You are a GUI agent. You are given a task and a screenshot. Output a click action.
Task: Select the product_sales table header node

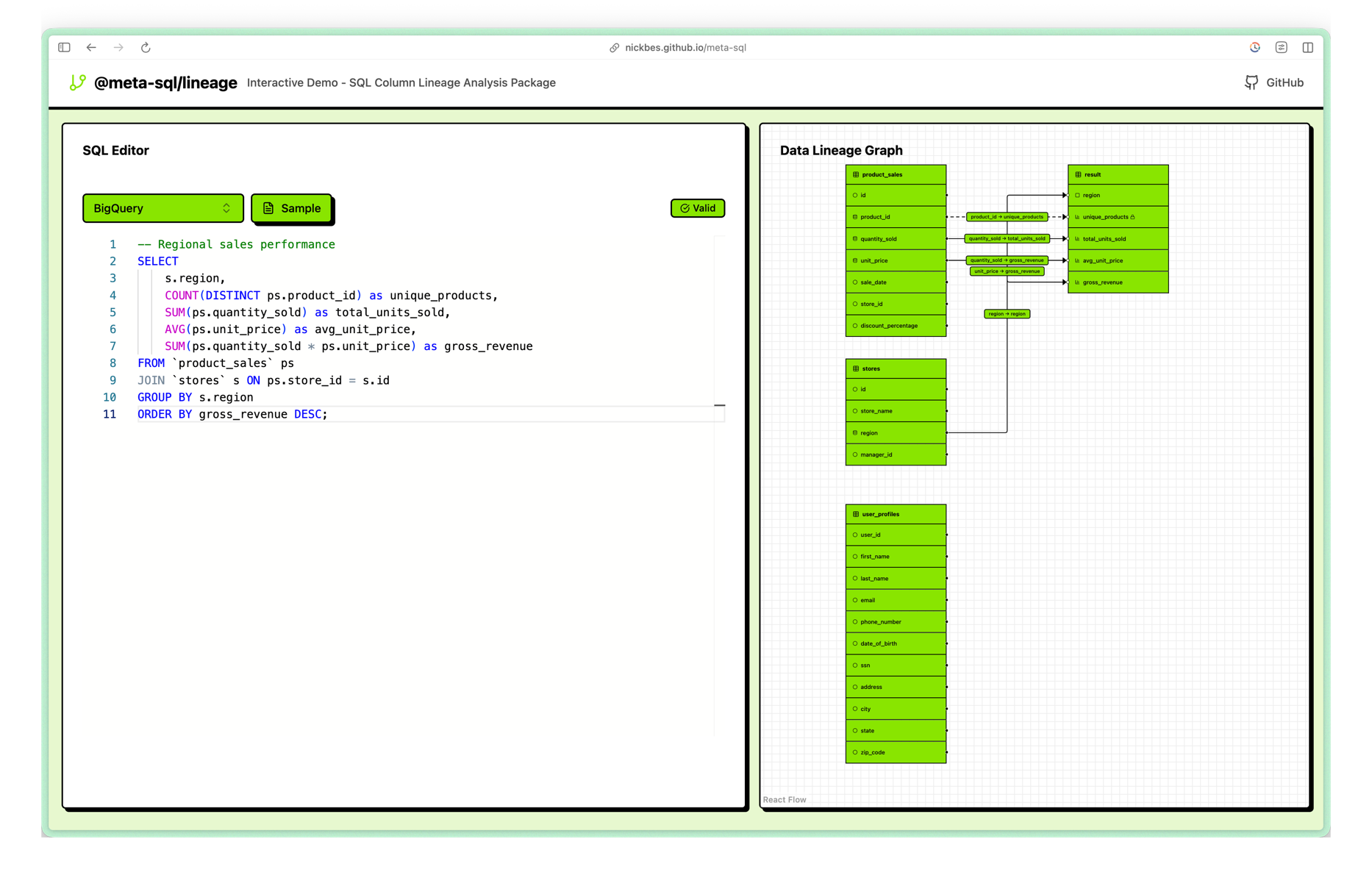coord(896,174)
